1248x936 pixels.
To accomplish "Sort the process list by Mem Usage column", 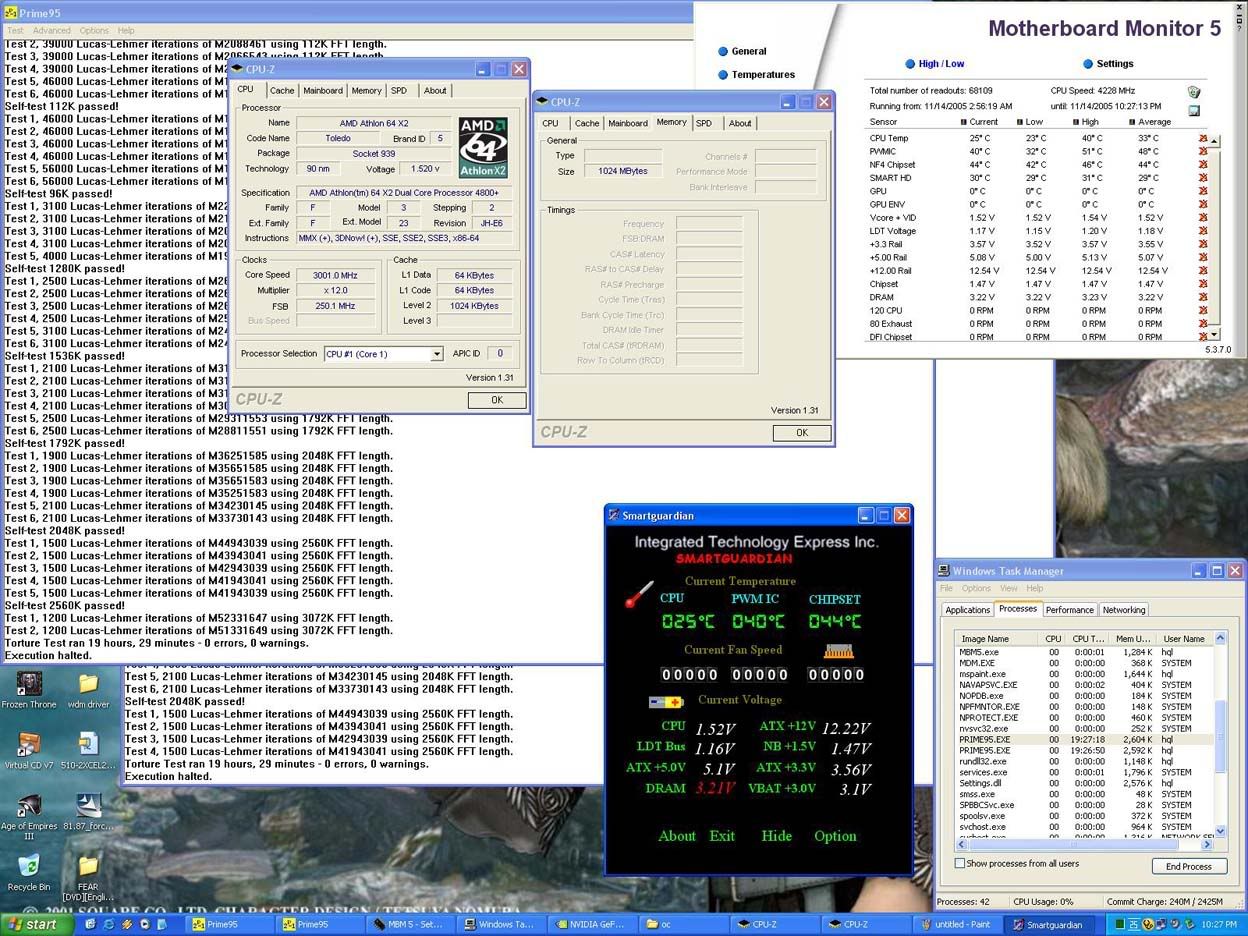I will pyautogui.click(x=1134, y=638).
